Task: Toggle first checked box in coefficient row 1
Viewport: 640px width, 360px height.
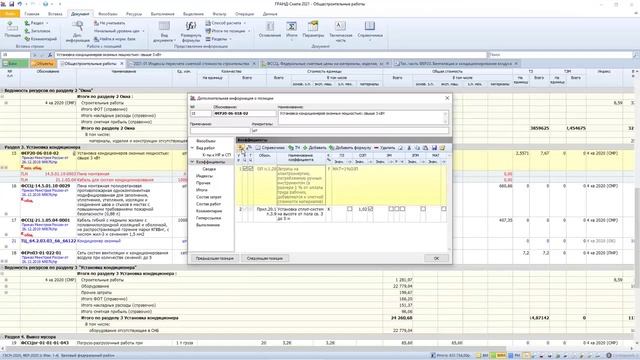Action: pyautogui.click(x=245, y=168)
